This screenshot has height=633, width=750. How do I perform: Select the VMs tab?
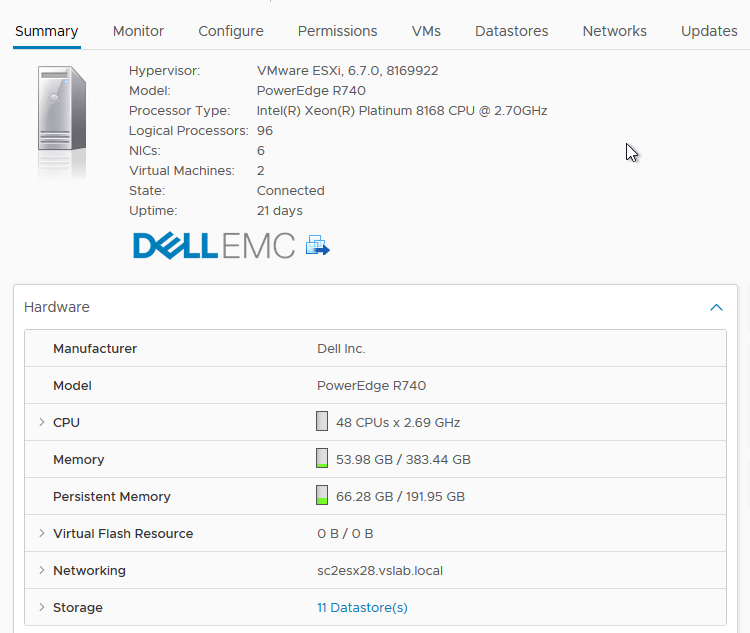426,31
